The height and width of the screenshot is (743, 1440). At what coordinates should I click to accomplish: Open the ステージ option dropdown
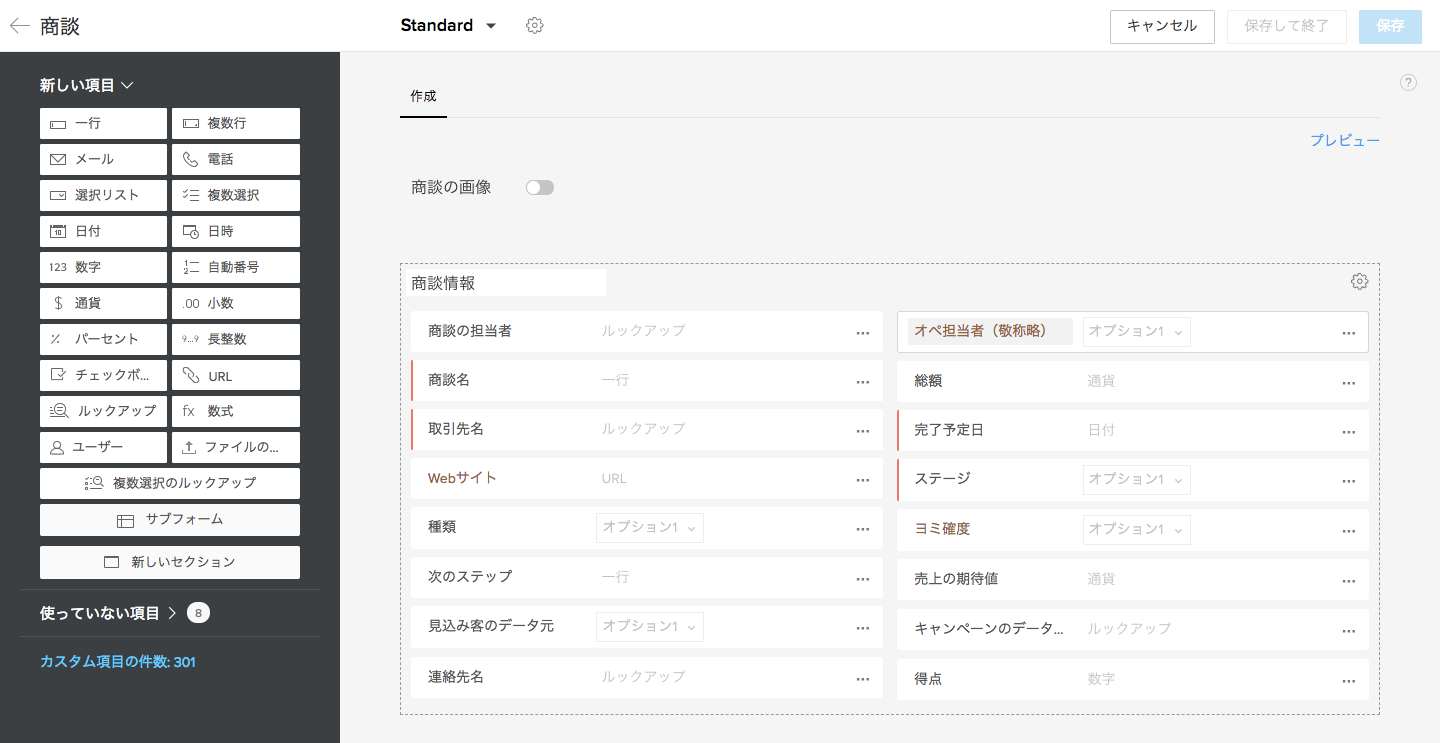click(x=1136, y=480)
